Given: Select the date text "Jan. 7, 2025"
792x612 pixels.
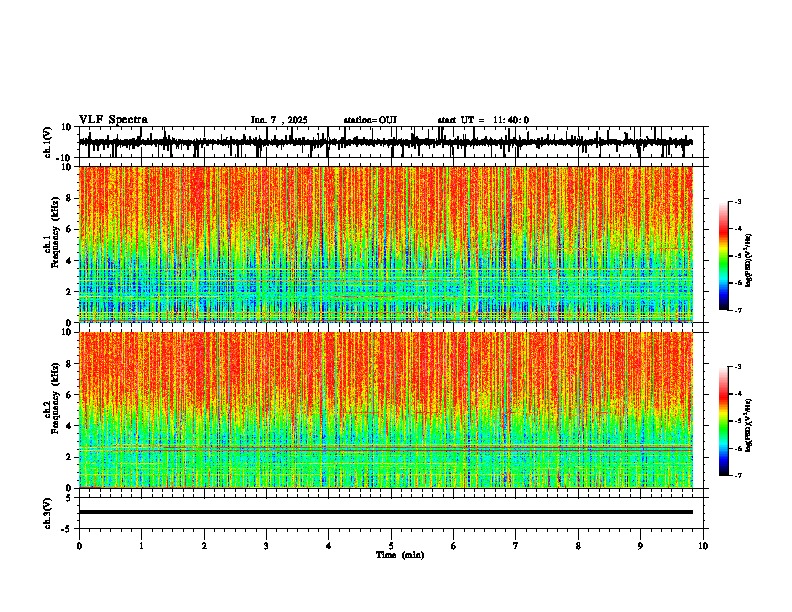Looking at the screenshot, I should tap(279, 120).
